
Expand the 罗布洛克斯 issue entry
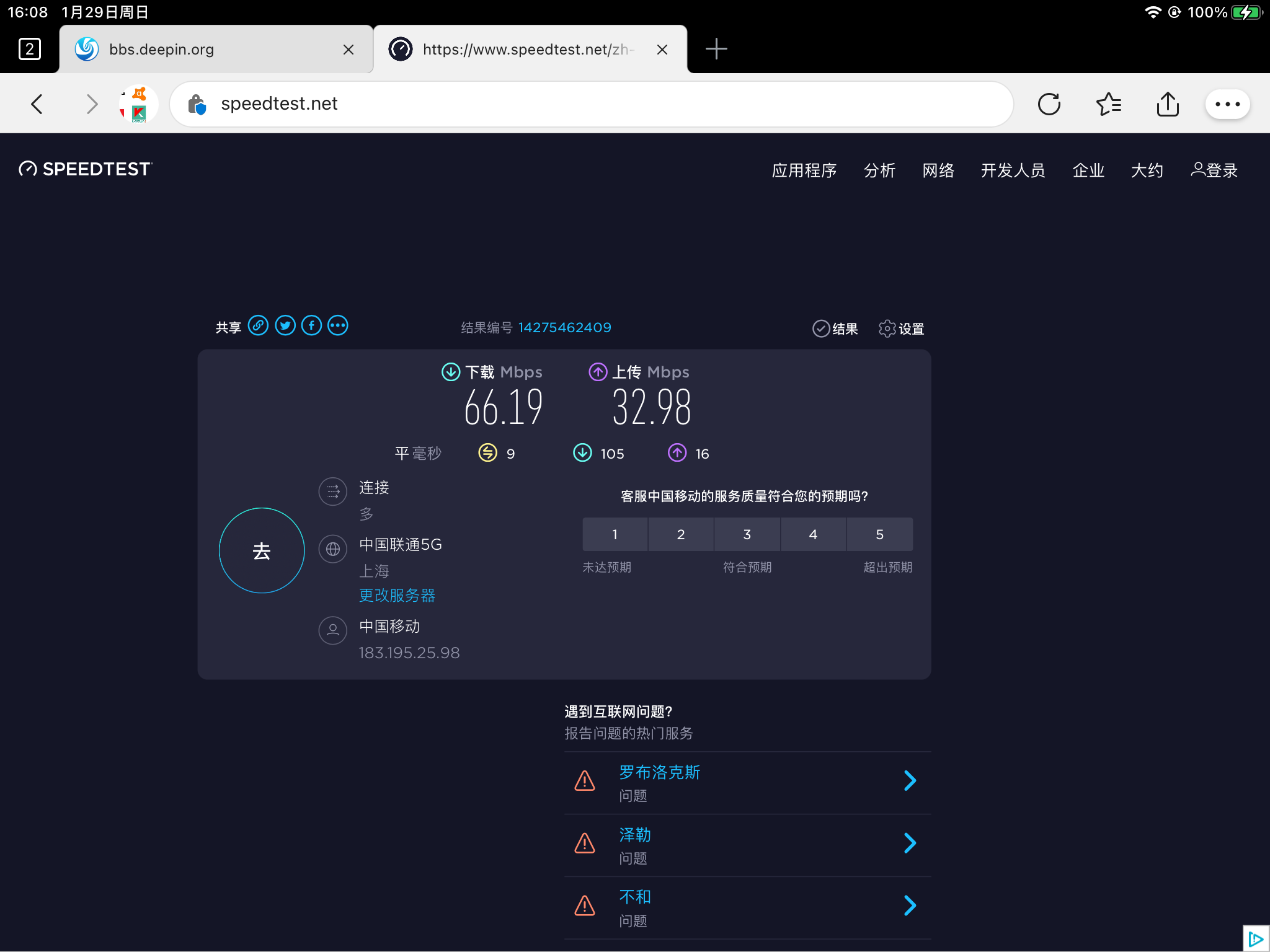[909, 780]
